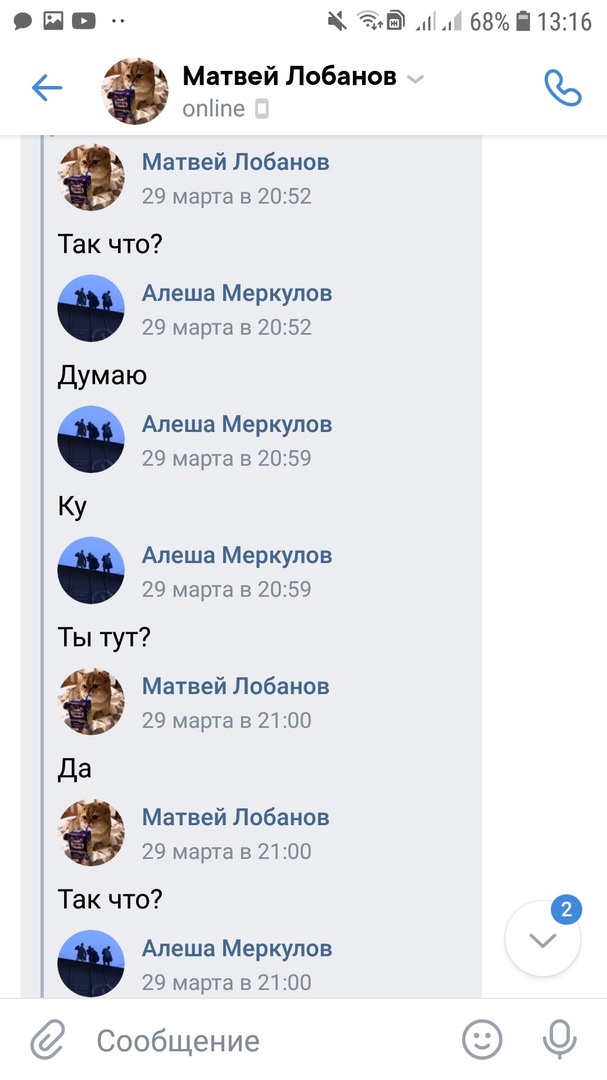Viewport: 607px width, 1080px height.
Task: Start a call with the phone icon
Action: (x=562, y=89)
